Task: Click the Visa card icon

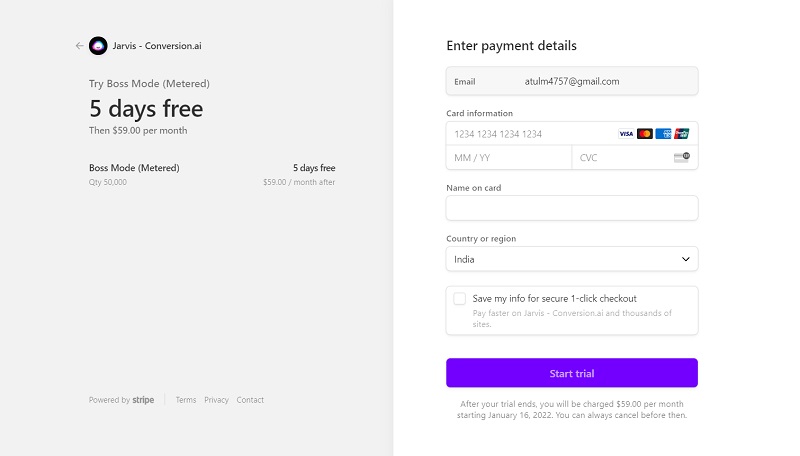Action: click(626, 134)
